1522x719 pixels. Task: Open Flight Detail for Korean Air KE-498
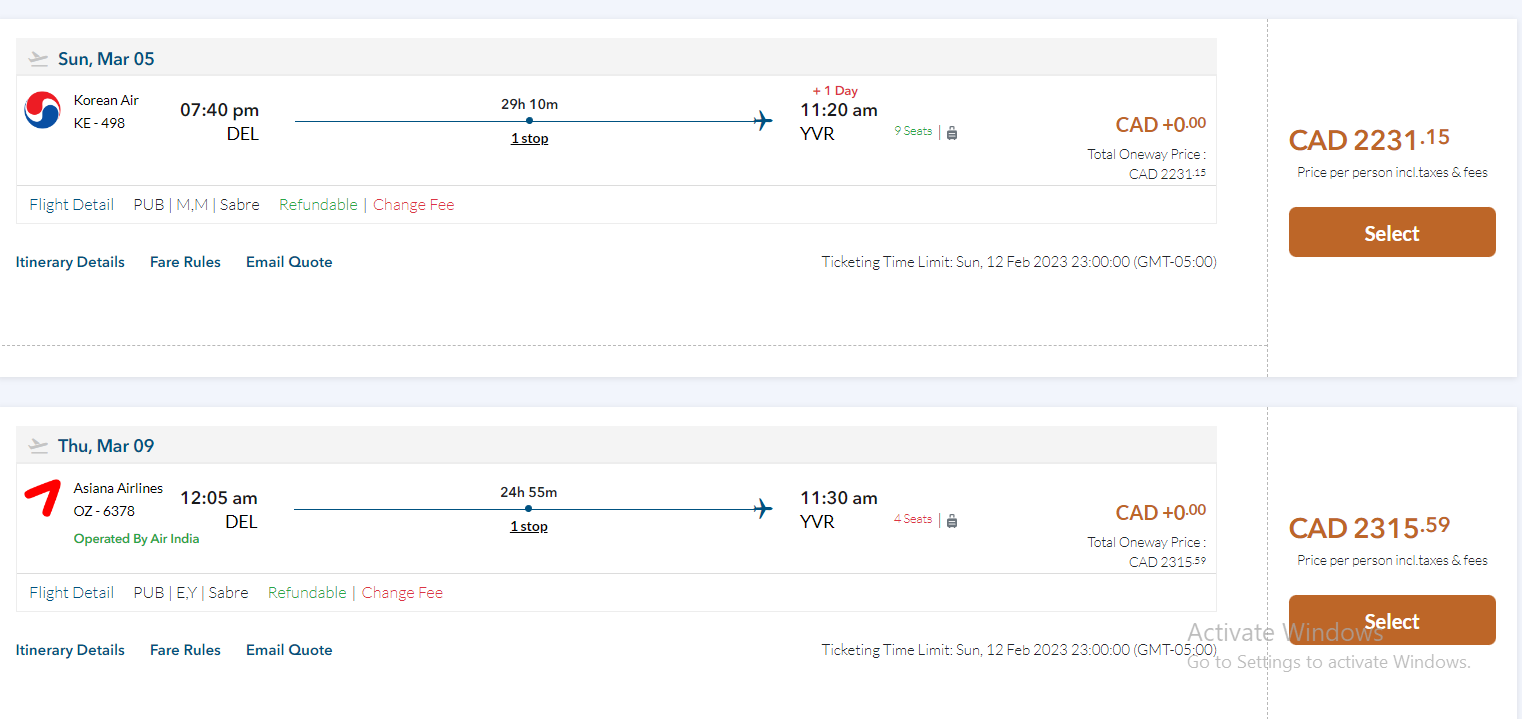[x=72, y=205]
